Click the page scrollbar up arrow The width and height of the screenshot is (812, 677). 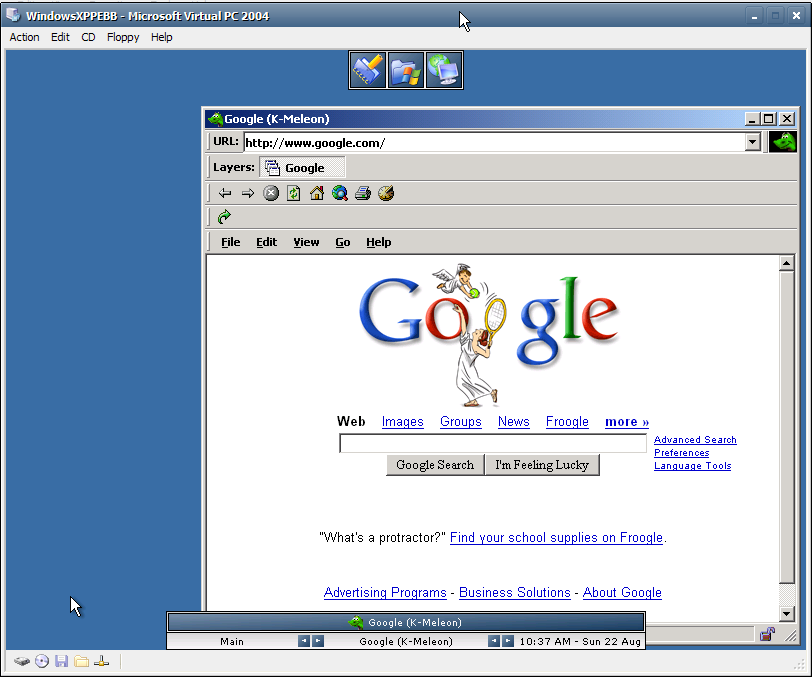787,263
